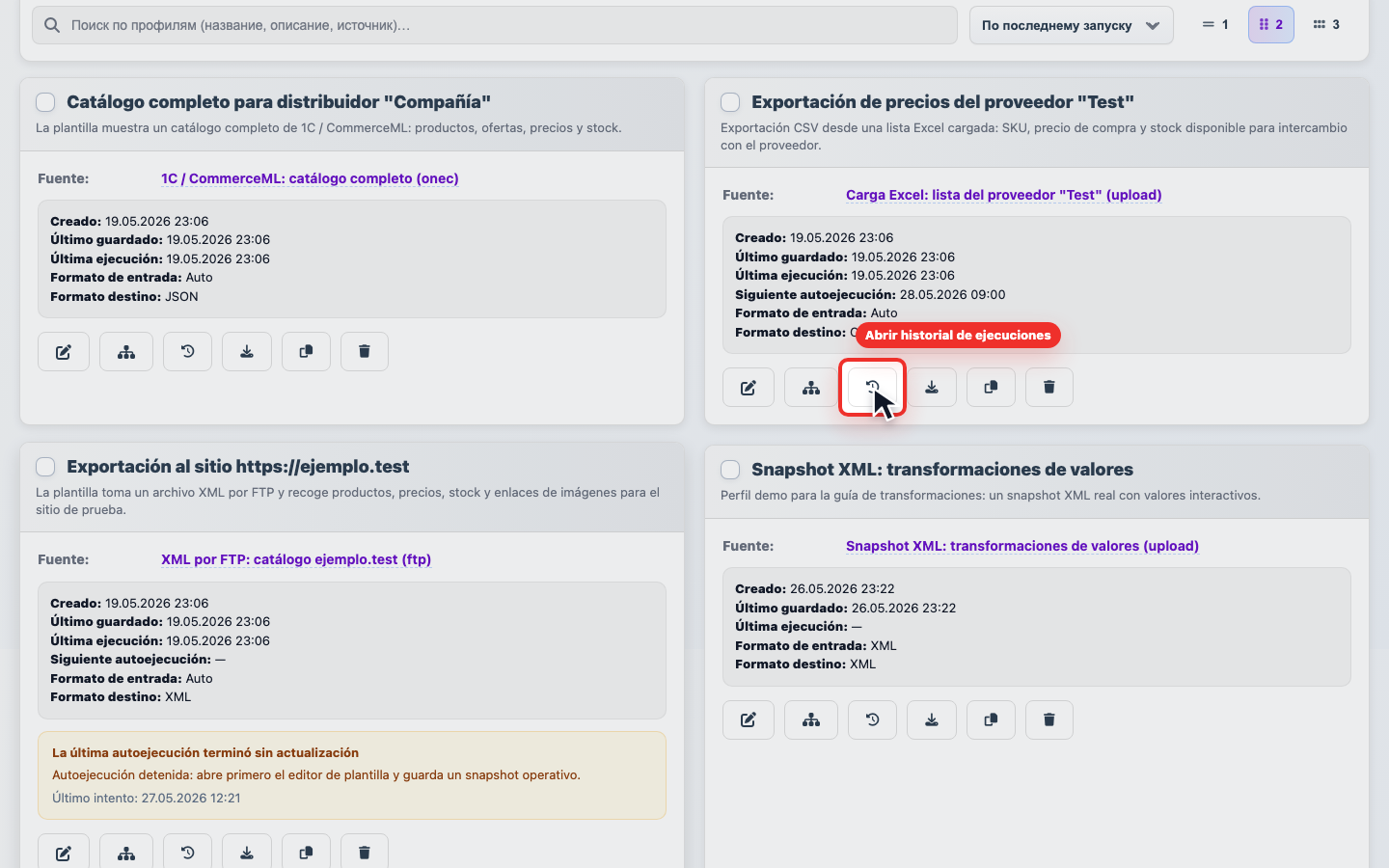Edit the Exportación al sitio ejemplo.test profile
The height and width of the screenshot is (868, 1389).
pyautogui.click(x=64, y=853)
